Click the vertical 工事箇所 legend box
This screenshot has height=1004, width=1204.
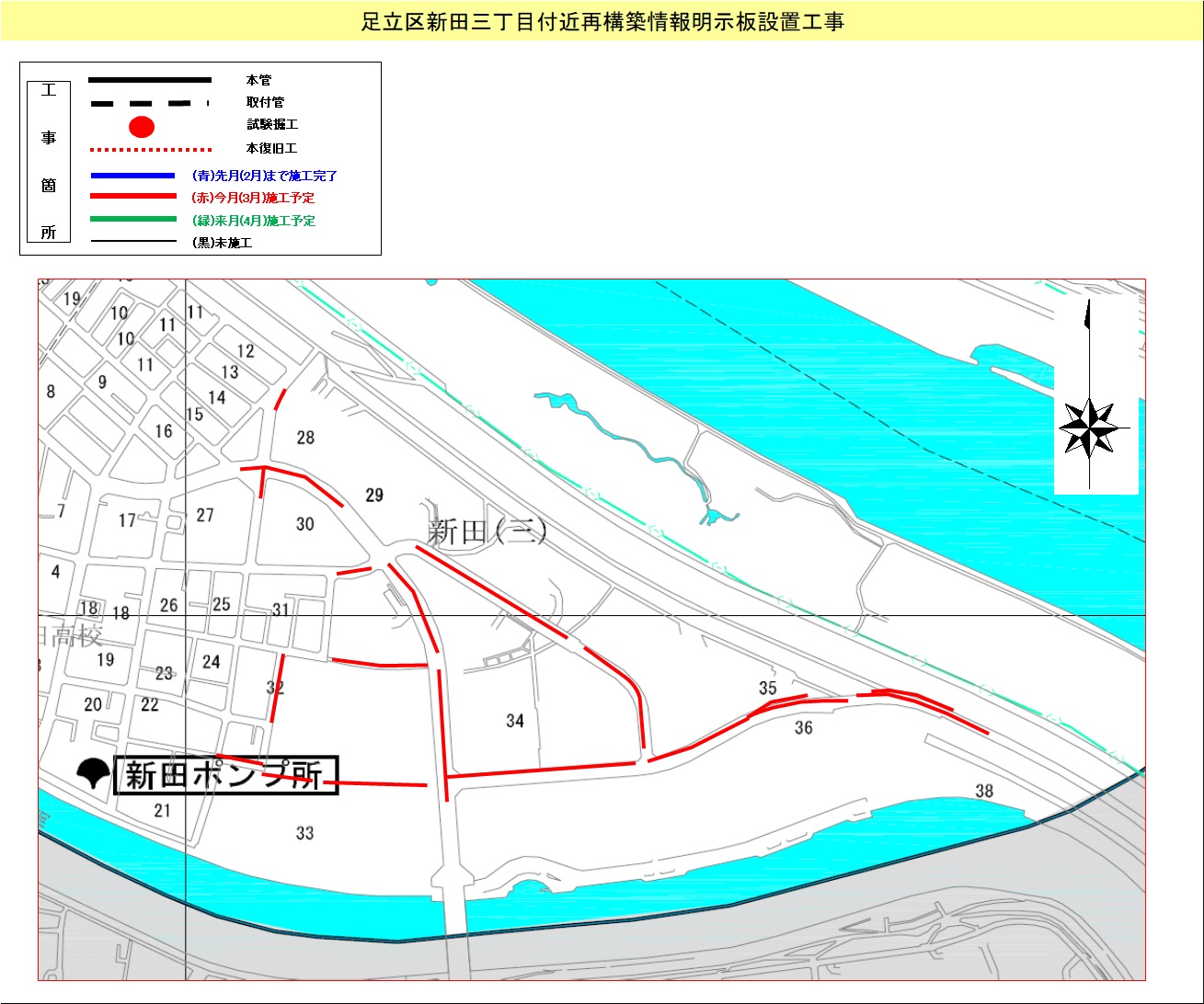click(x=49, y=162)
